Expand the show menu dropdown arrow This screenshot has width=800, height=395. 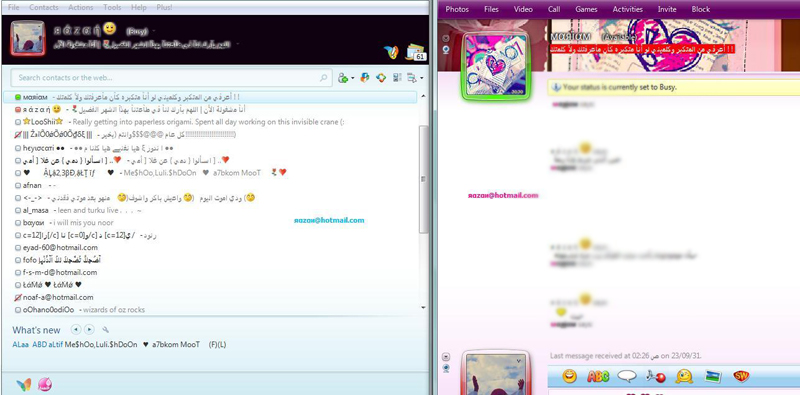coord(422,79)
